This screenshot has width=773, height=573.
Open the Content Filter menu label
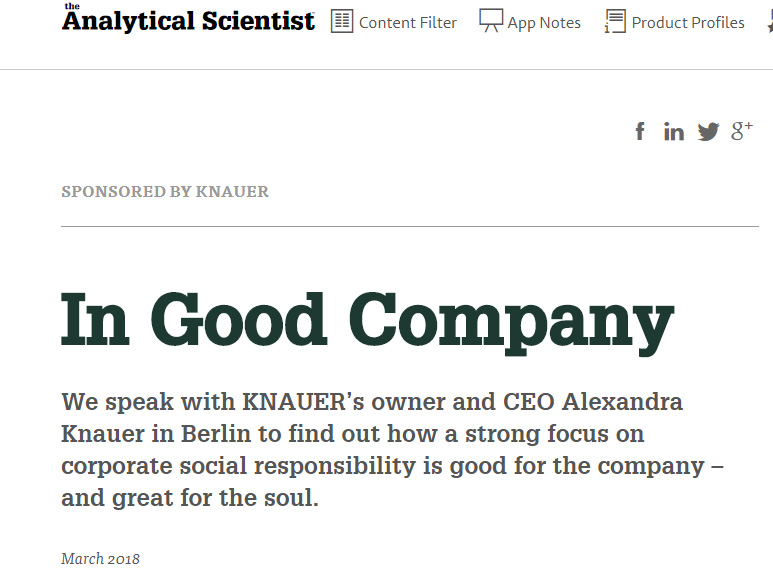coord(408,22)
